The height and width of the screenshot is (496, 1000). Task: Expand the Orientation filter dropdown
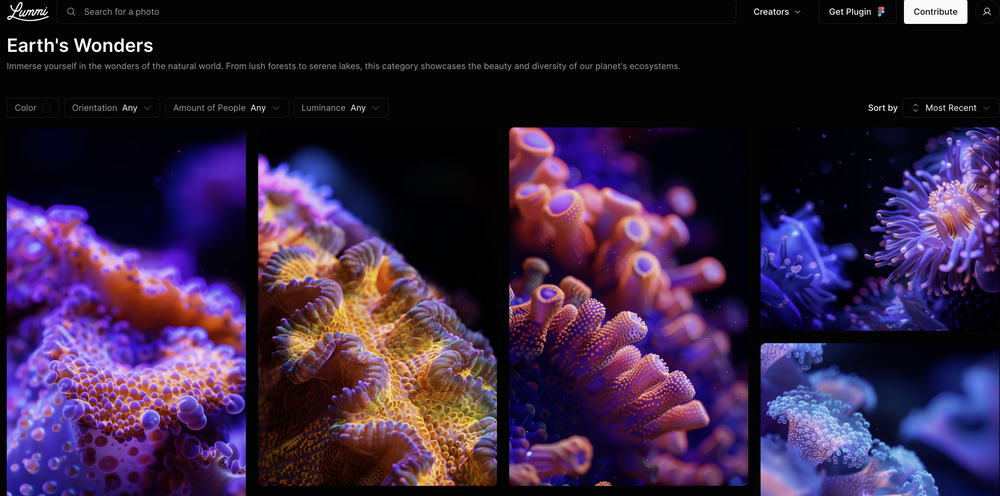pos(112,108)
